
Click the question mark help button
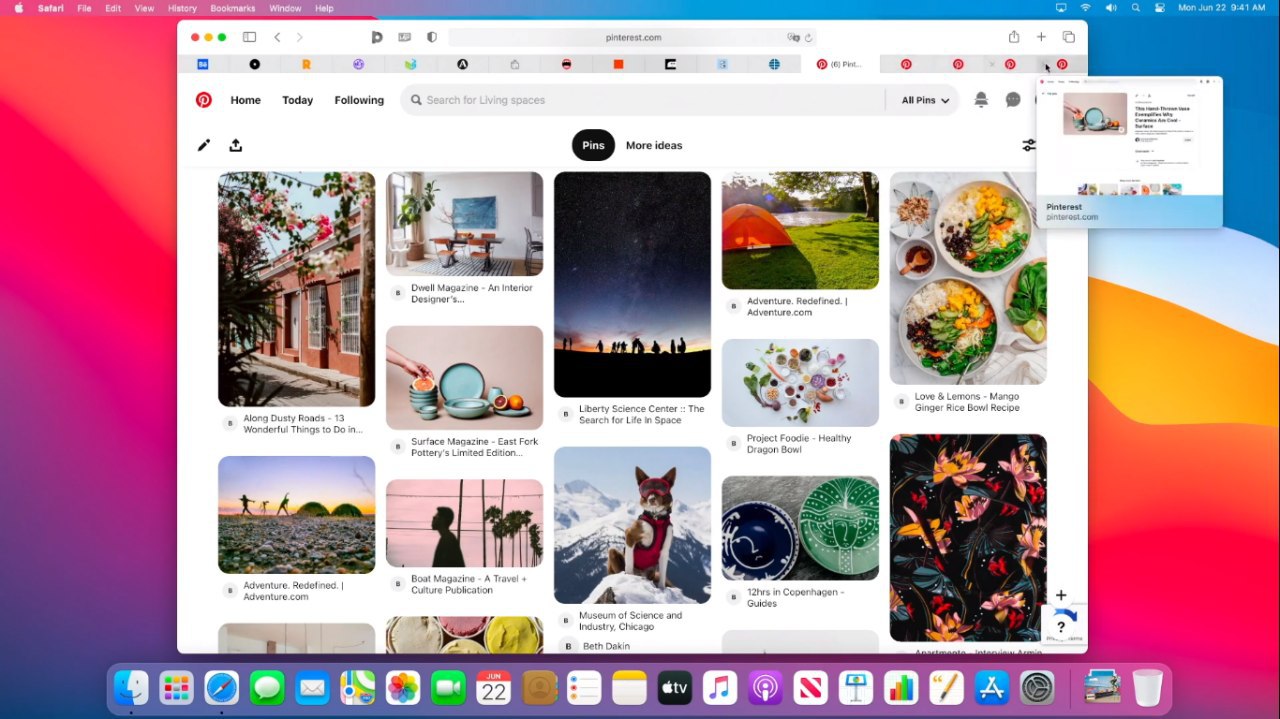click(x=1061, y=627)
